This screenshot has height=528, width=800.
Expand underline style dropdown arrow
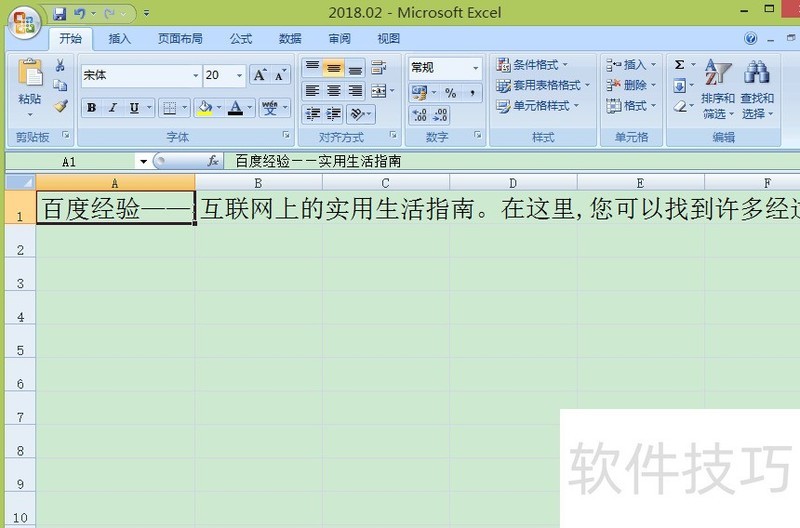pyautogui.click(x=149, y=108)
